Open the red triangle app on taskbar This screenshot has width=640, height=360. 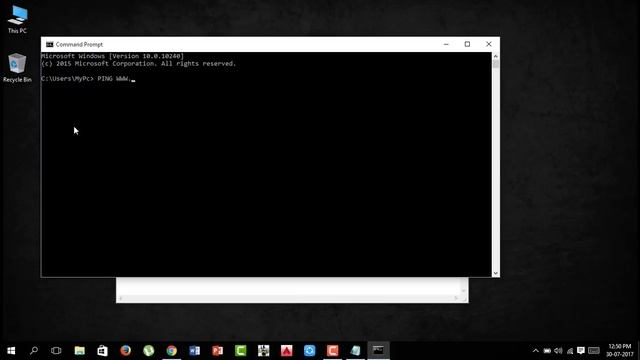pos(287,351)
